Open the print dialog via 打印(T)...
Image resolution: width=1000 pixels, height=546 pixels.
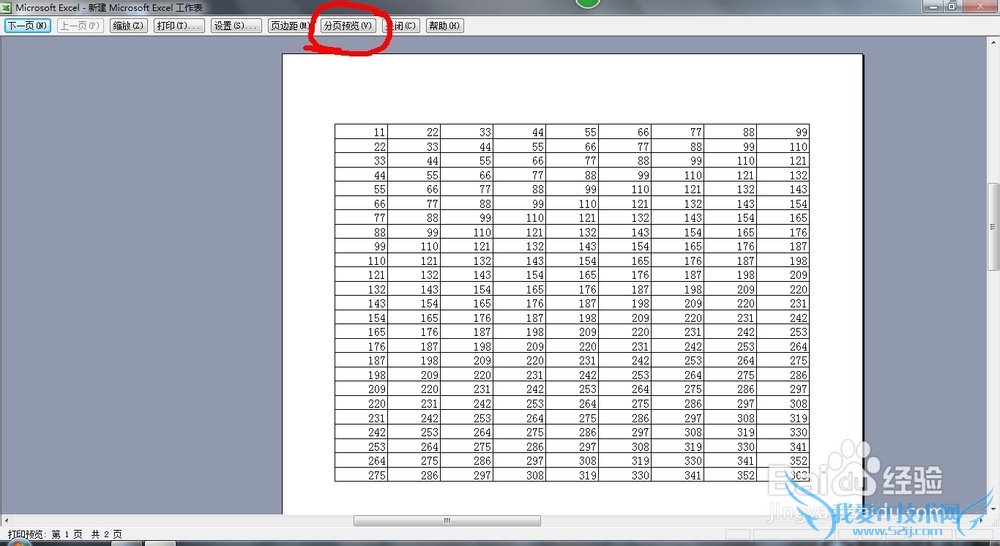click(x=179, y=26)
